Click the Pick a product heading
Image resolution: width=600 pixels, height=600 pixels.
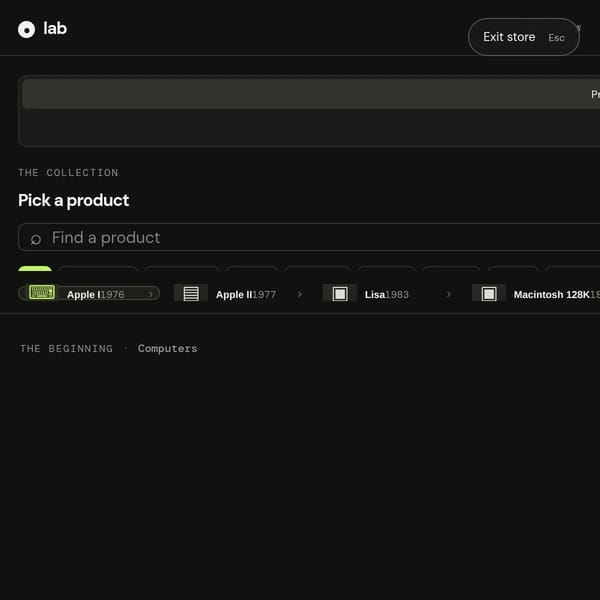coord(73,200)
